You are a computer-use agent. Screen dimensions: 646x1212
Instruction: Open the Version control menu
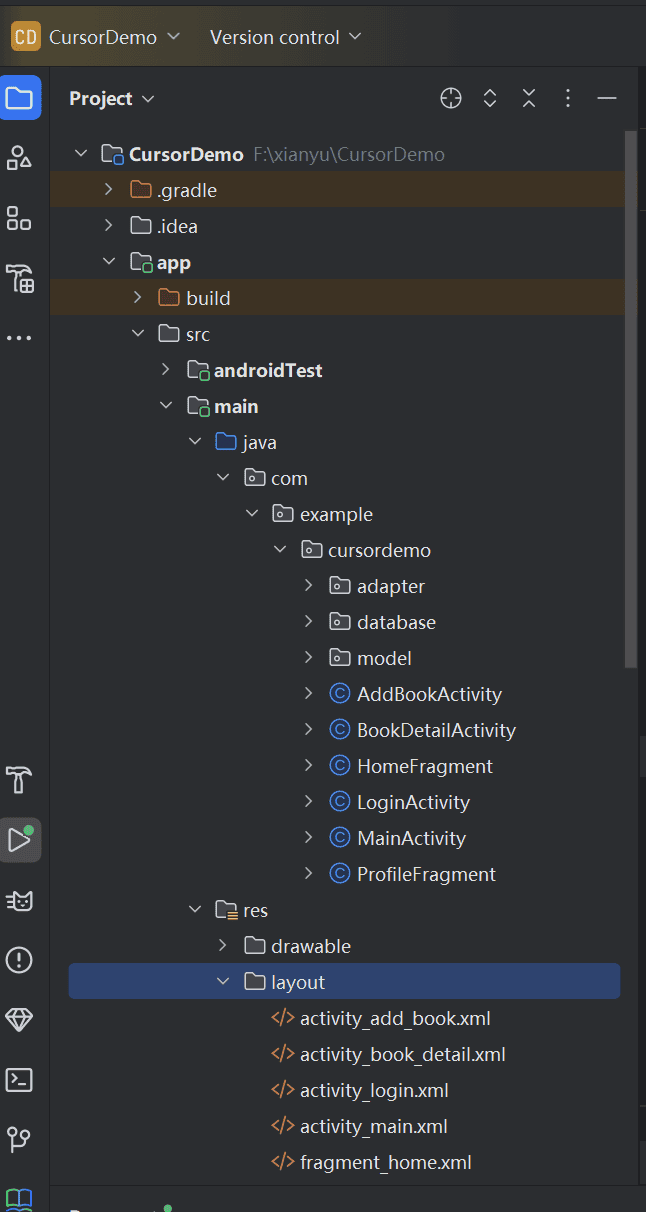286,37
